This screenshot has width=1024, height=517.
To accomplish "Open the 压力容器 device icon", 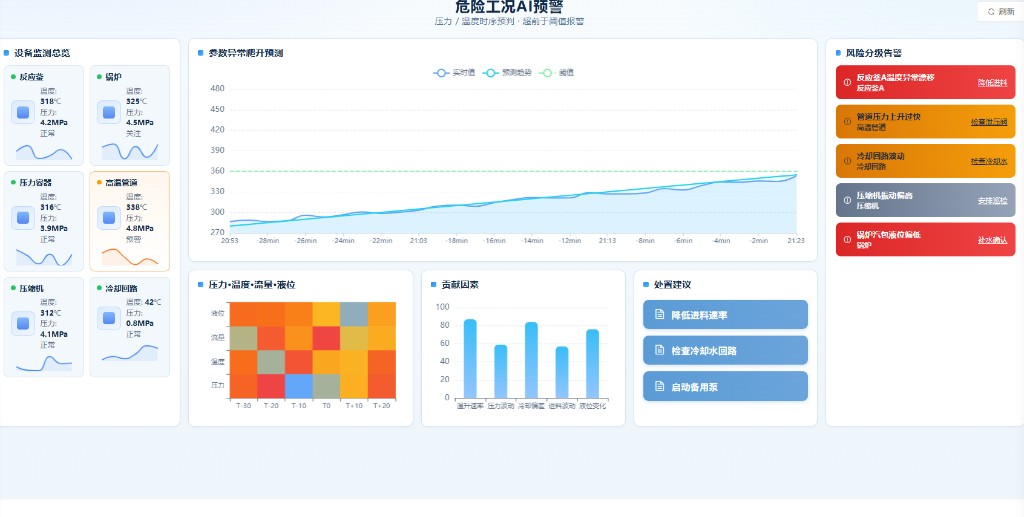I will coord(23,218).
